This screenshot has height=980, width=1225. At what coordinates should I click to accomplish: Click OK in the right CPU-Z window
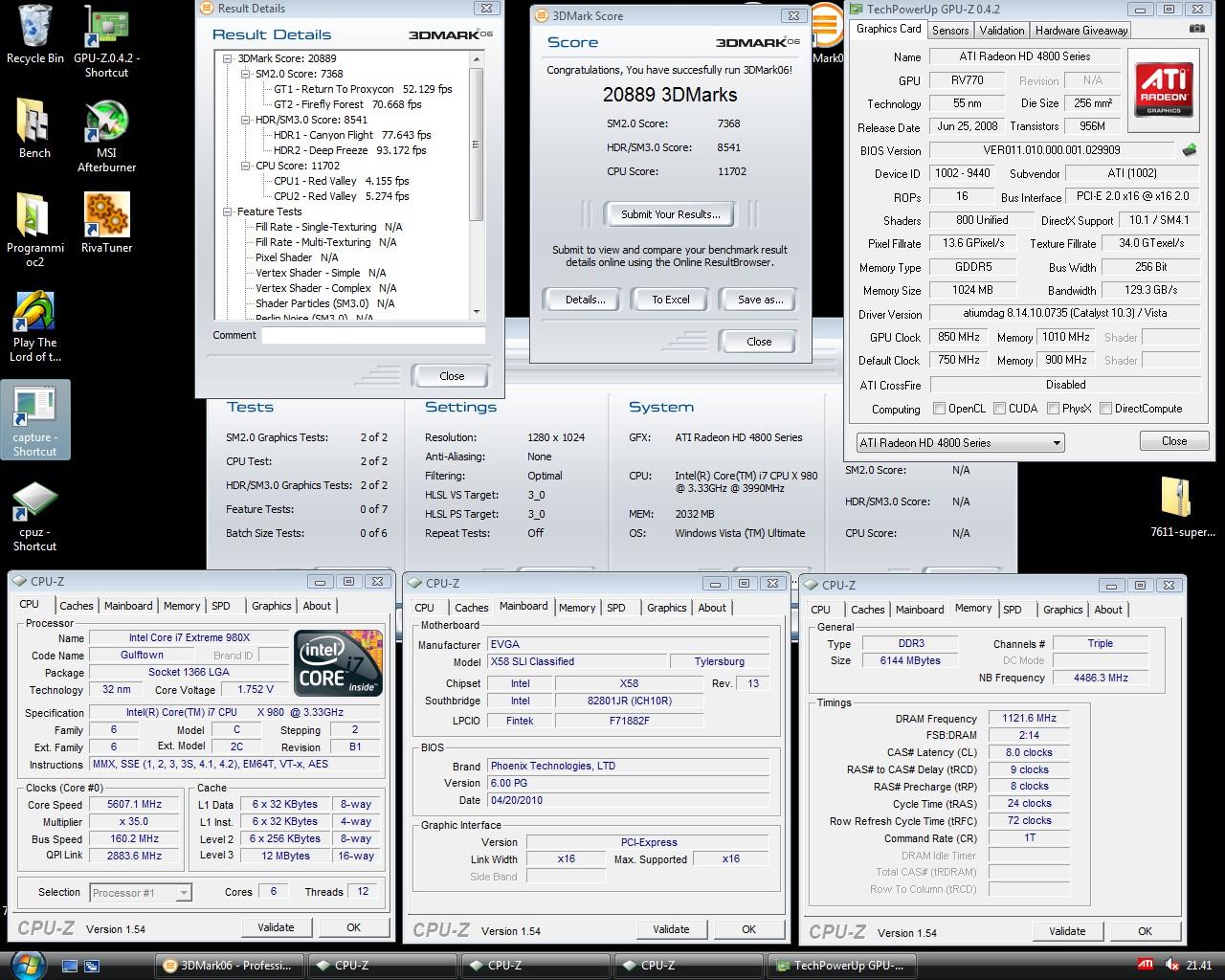tap(1145, 931)
